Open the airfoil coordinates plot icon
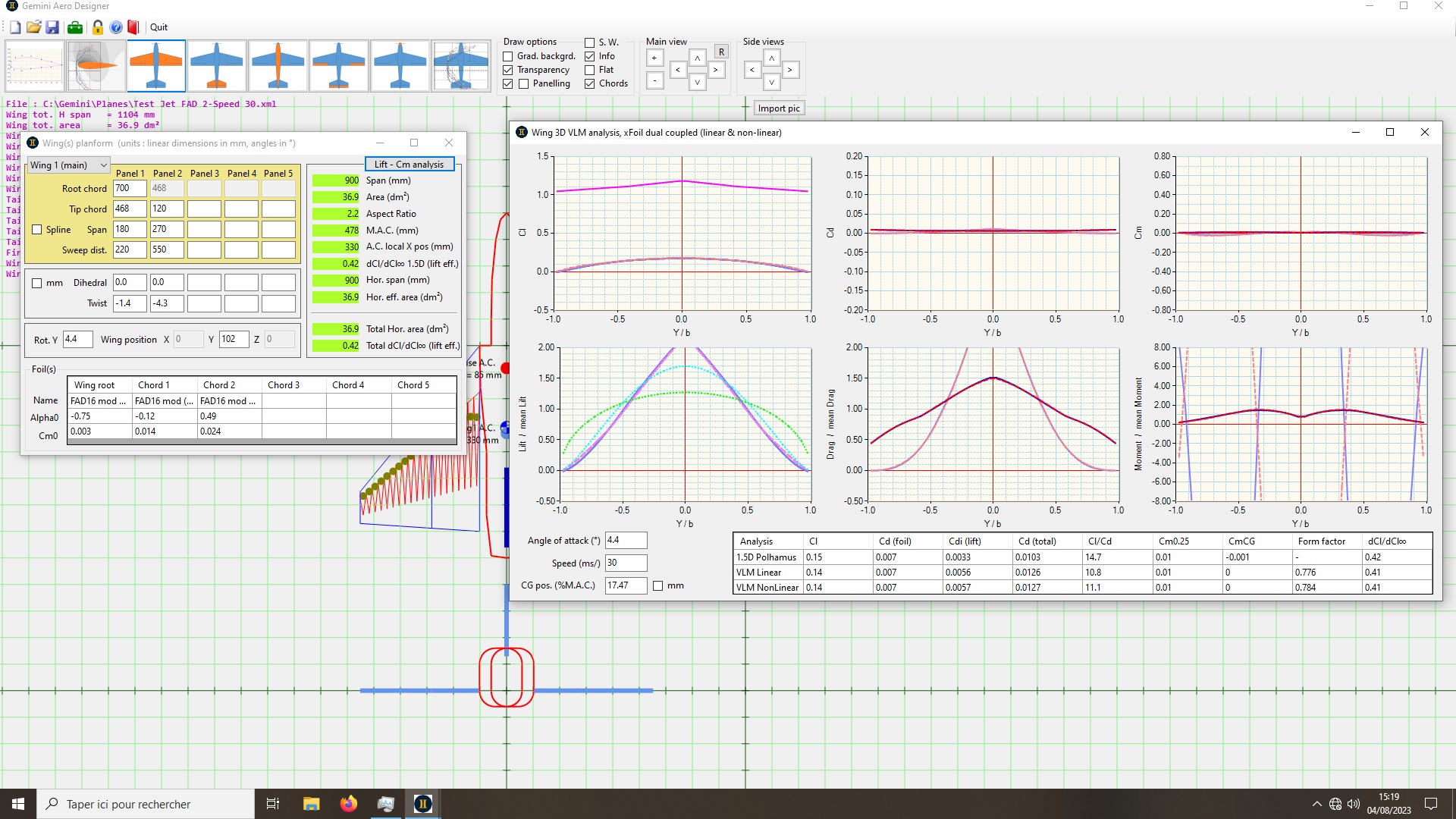The image size is (1456, 819). tap(35, 67)
